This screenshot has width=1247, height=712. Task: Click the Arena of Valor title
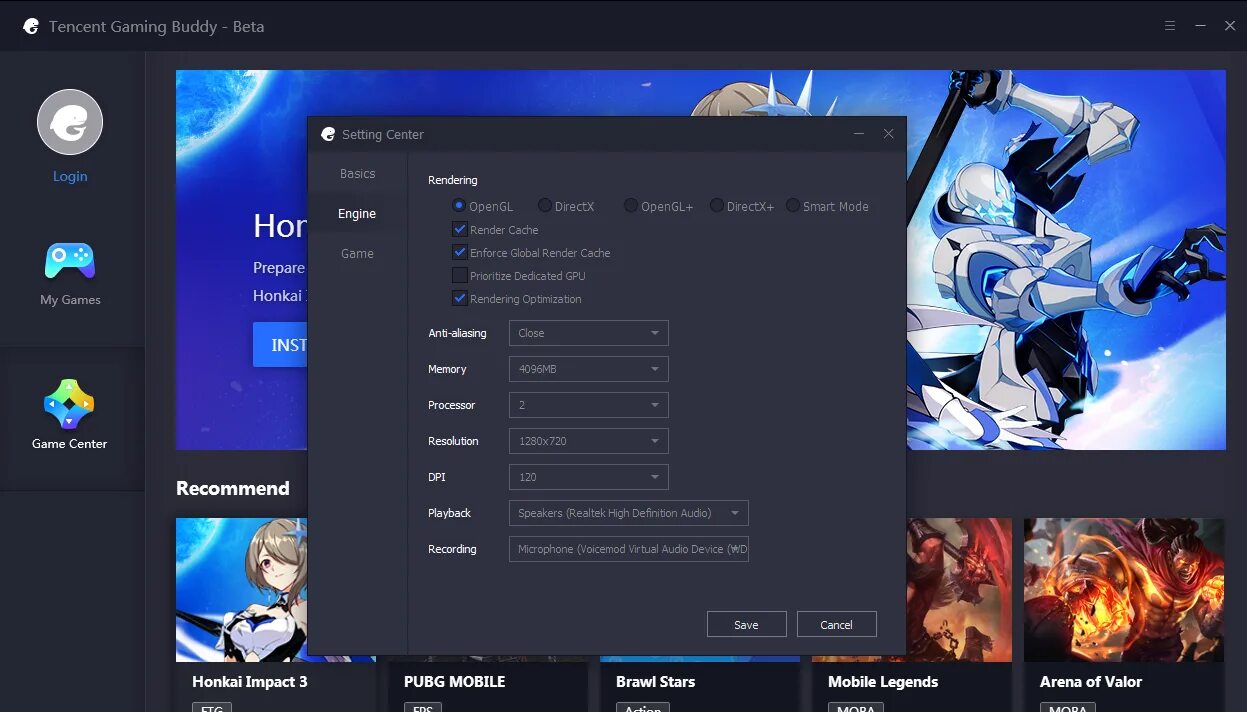pos(1091,682)
